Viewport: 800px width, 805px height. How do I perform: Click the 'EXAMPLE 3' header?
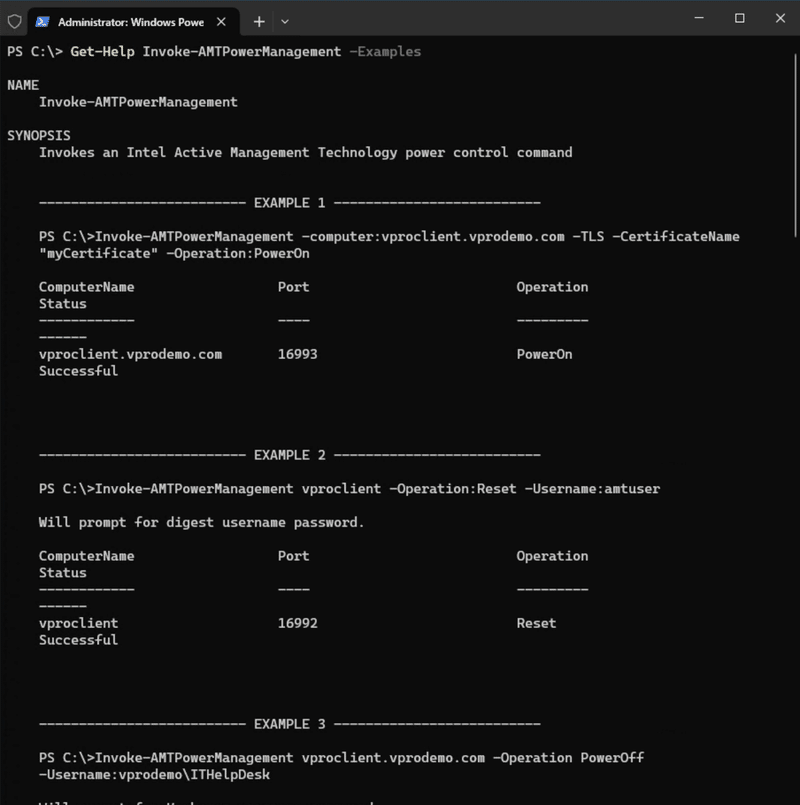(290, 724)
